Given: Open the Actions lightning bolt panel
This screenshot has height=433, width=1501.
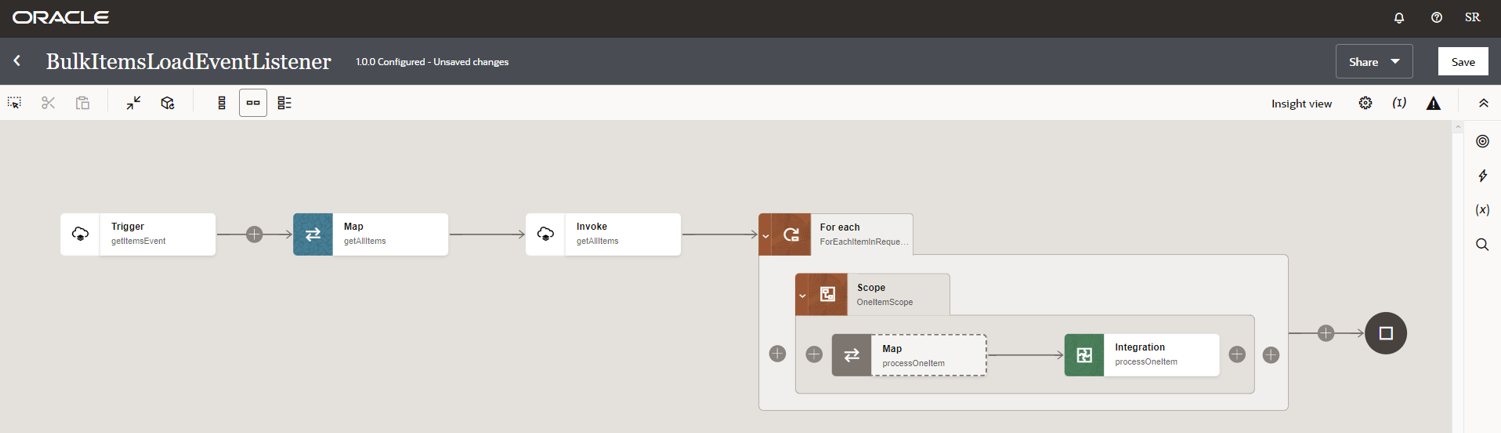Looking at the screenshot, I should click(x=1482, y=176).
